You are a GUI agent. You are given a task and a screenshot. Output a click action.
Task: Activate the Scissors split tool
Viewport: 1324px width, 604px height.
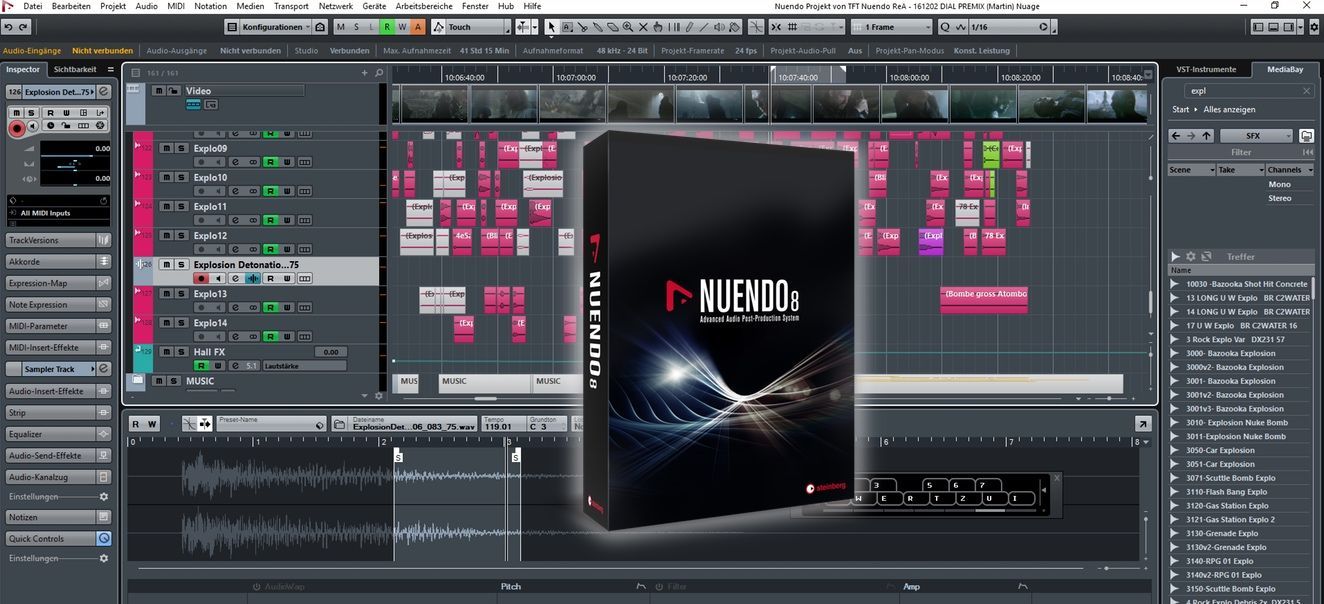[x=584, y=28]
